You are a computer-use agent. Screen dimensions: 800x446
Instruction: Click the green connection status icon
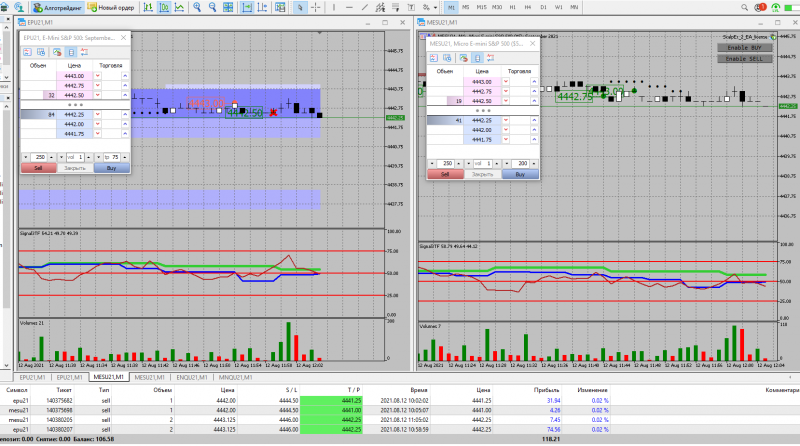[776, 8]
